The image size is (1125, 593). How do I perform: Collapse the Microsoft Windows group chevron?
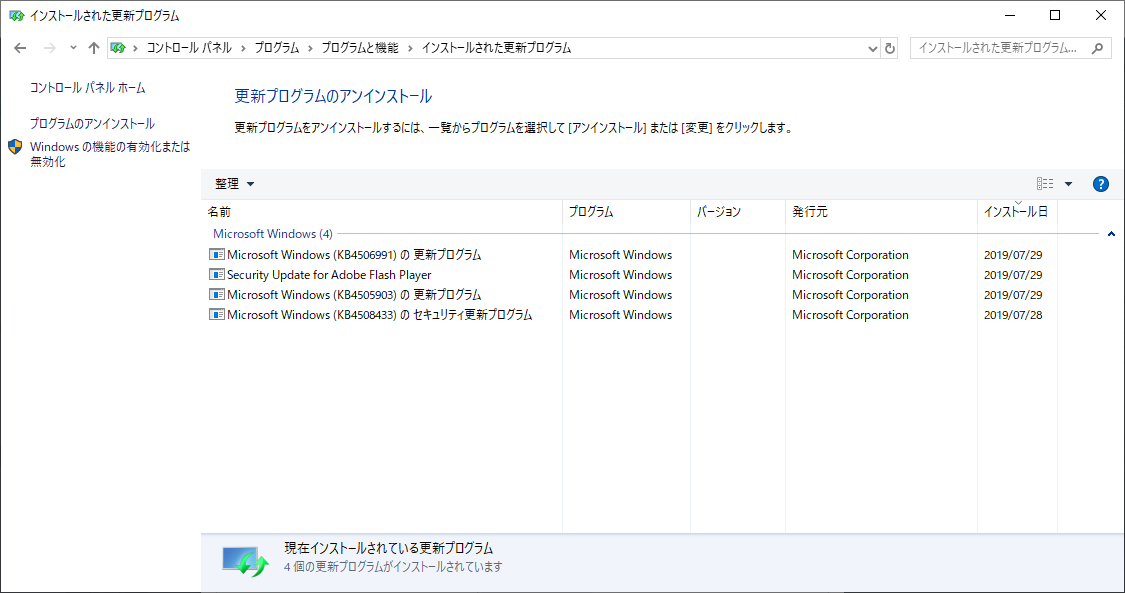[x=1111, y=234]
